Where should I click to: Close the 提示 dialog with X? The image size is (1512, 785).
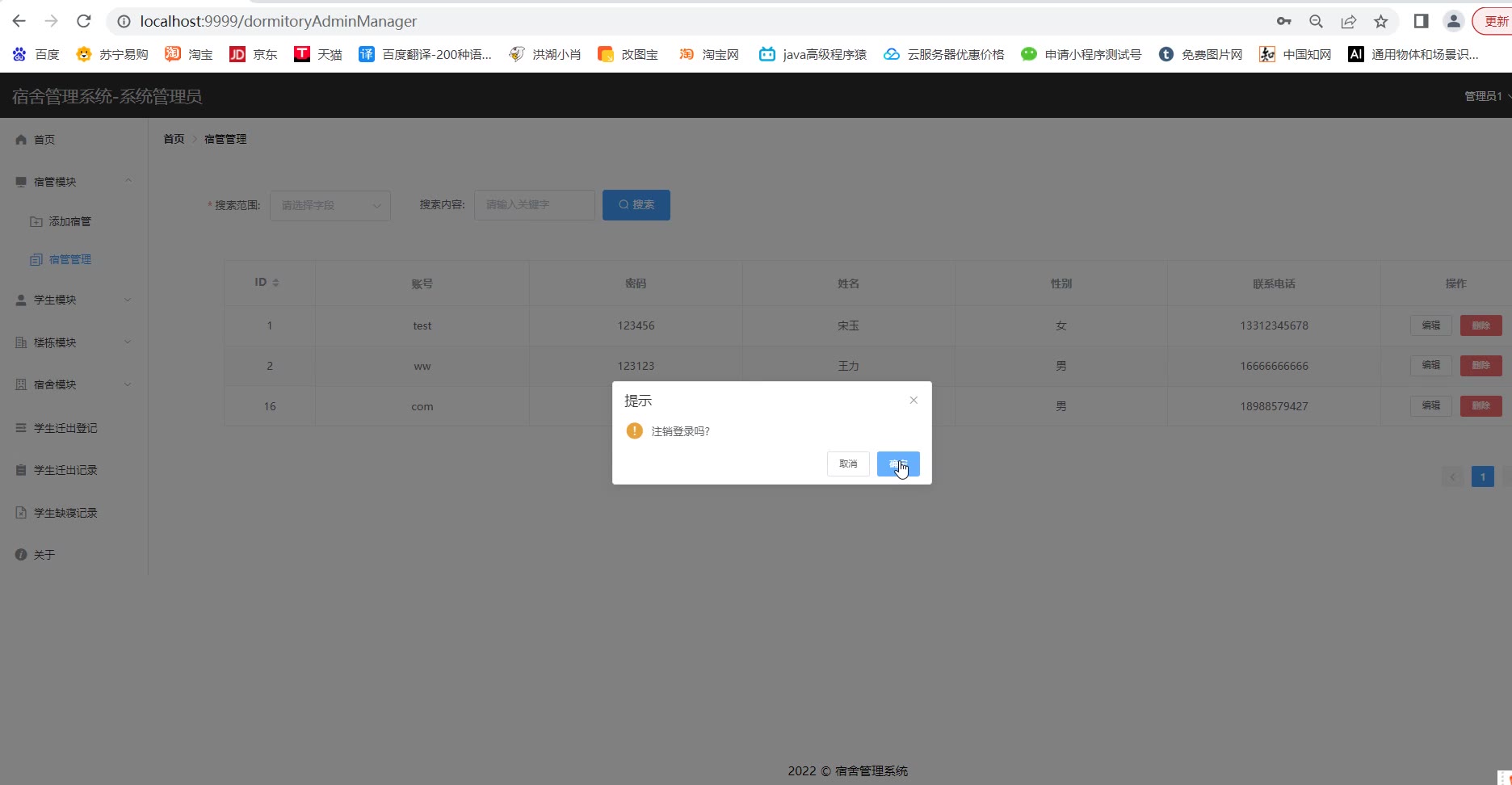coord(913,400)
